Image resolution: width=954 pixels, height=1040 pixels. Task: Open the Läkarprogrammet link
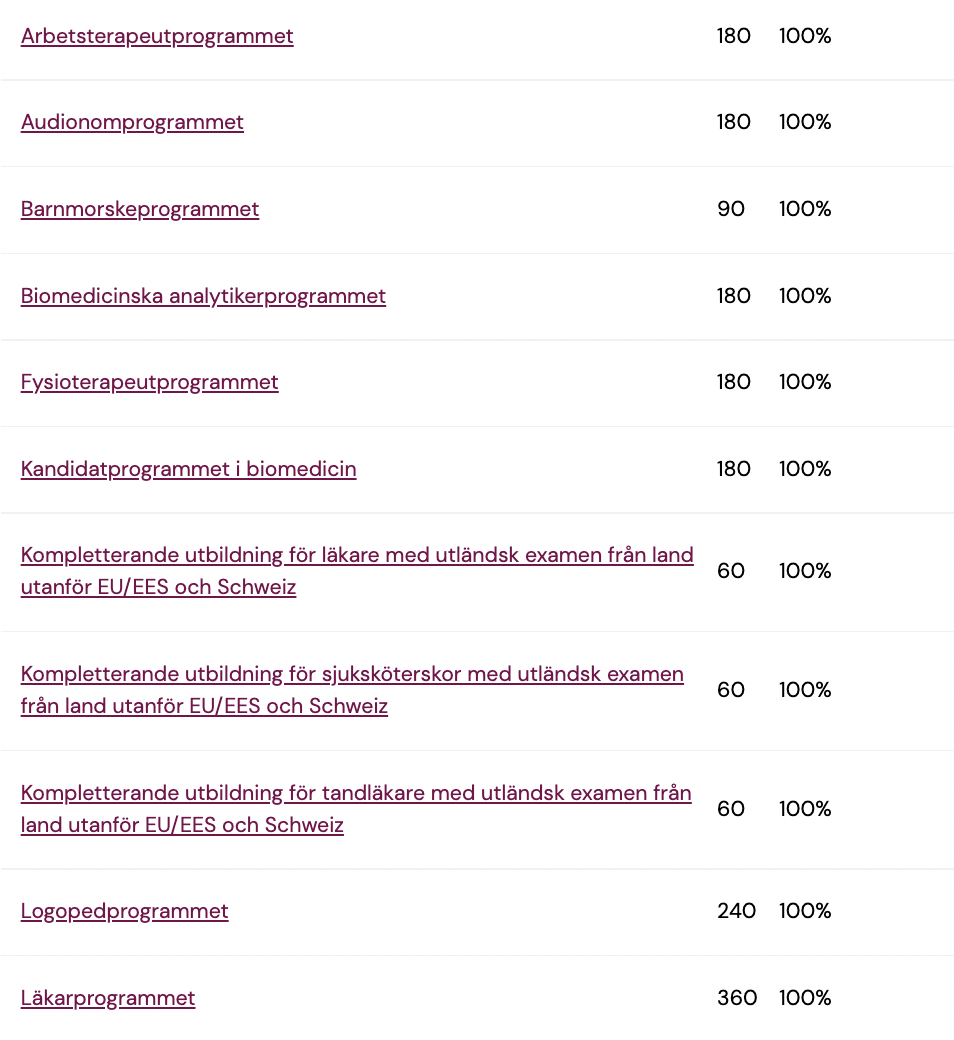pos(107,999)
